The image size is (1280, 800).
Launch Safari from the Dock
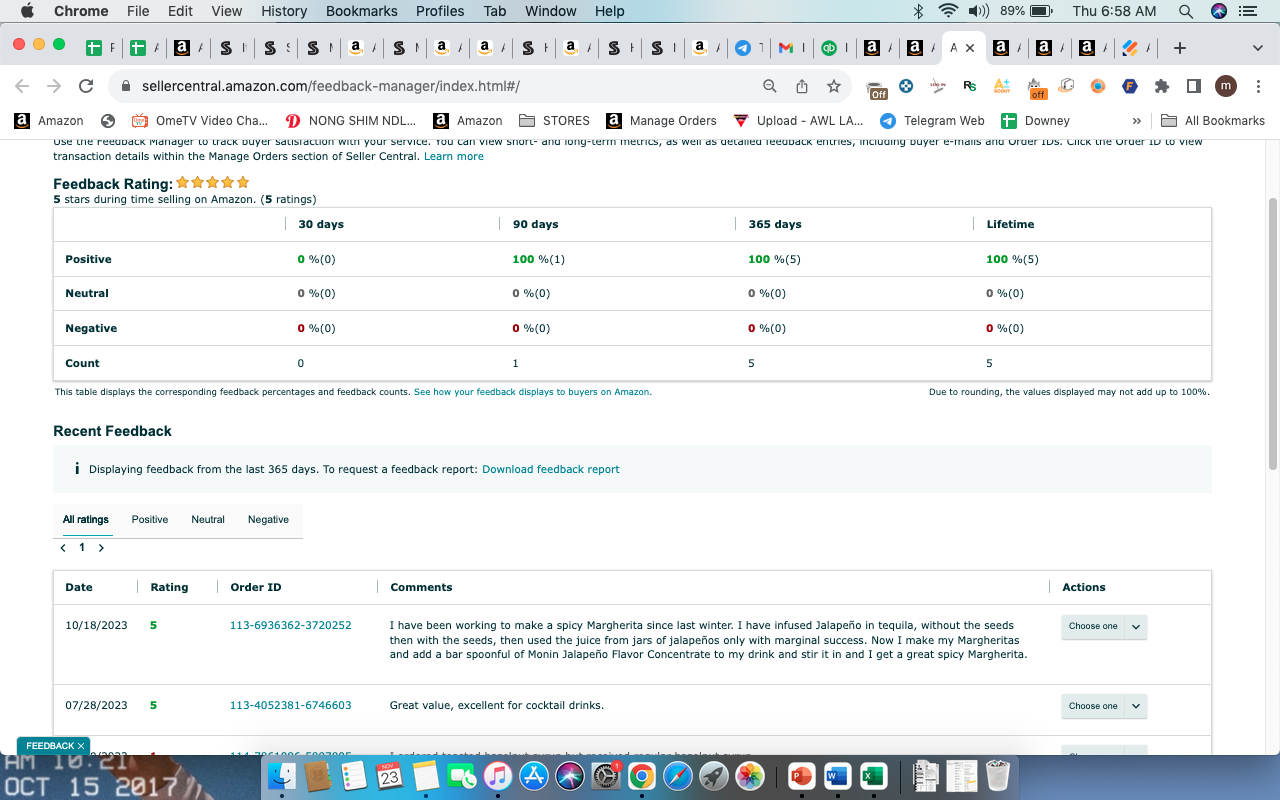[x=678, y=775]
